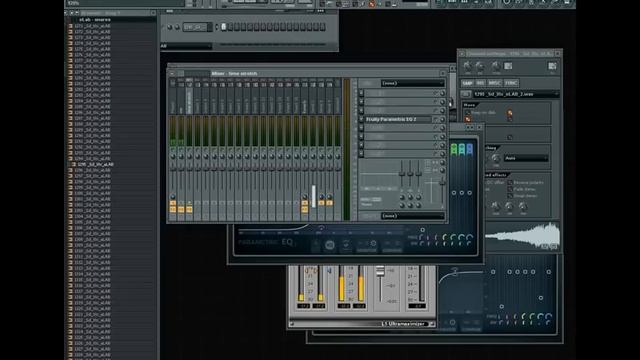Click the third mixer EQ band slider
The height and width of the screenshot is (360, 640).
click(418, 173)
